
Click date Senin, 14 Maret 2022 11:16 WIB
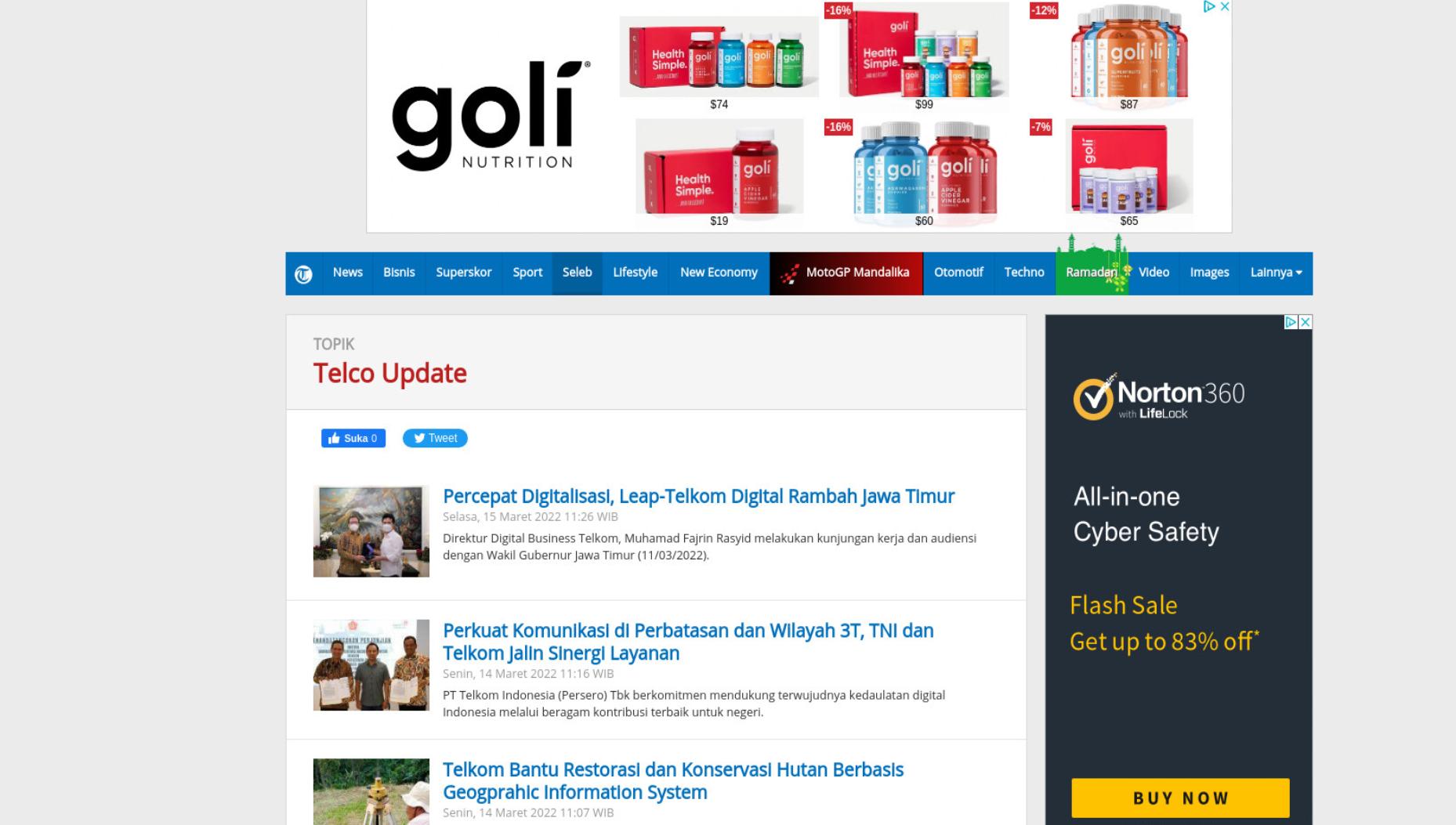[528, 673]
